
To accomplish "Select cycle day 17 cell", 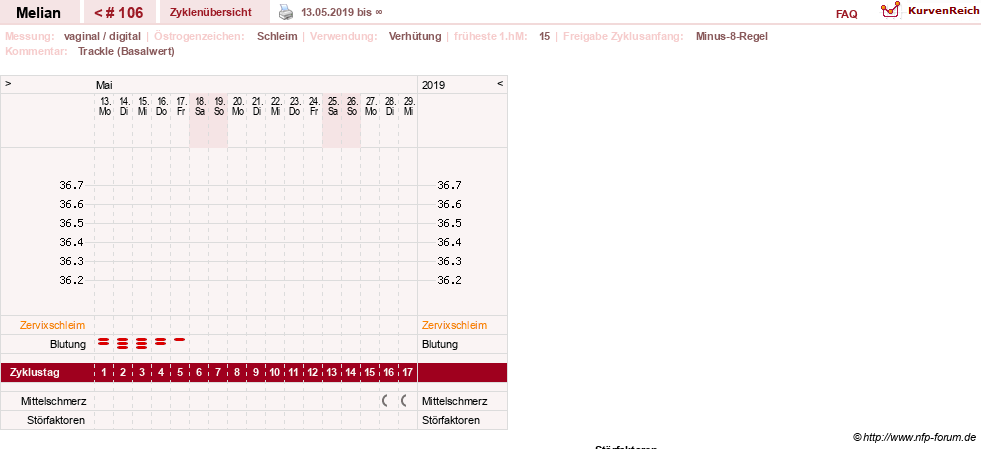I will coord(407,373).
